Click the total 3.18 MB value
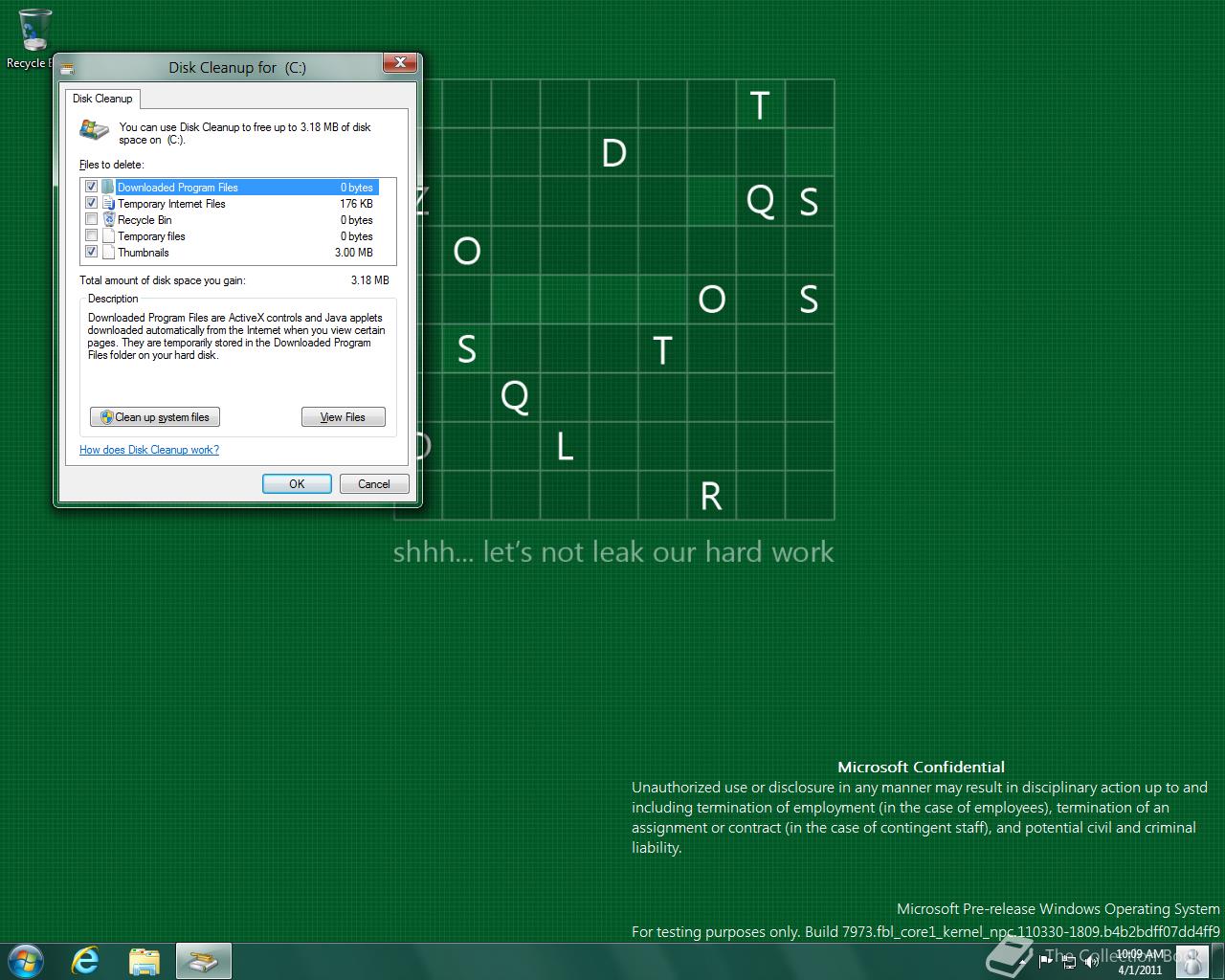 pyautogui.click(x=369, y=280)
